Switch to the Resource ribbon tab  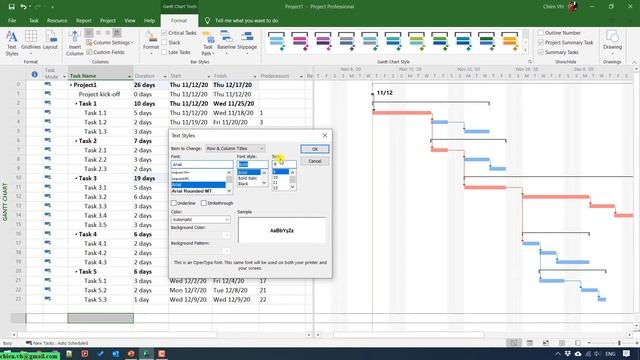57,20
